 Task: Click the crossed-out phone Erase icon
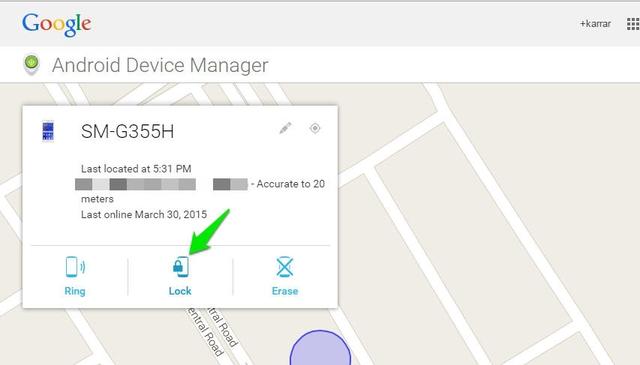click(284, 267)
